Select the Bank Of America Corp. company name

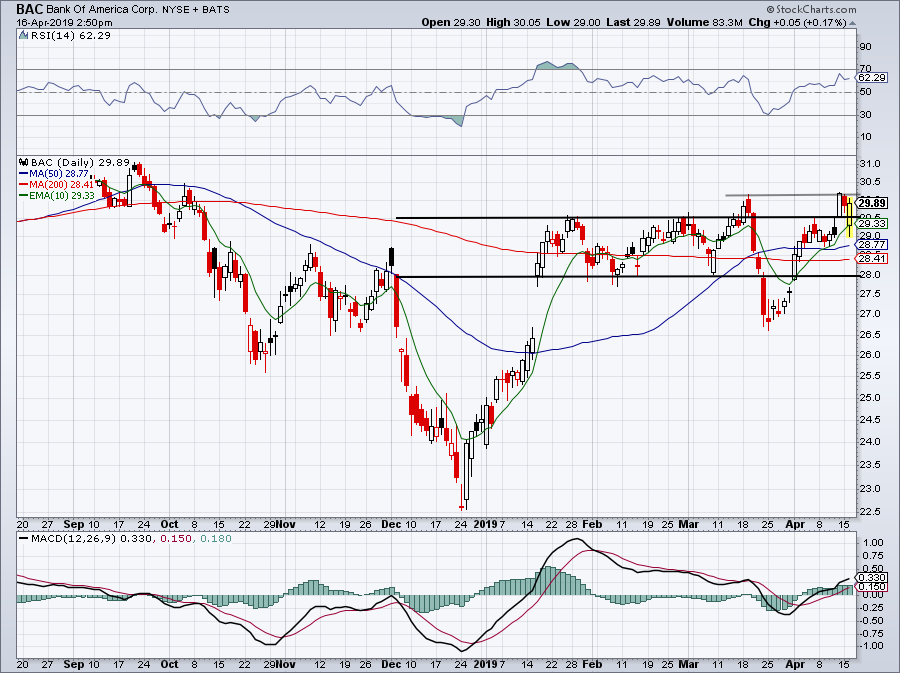[x=101, y=10]
